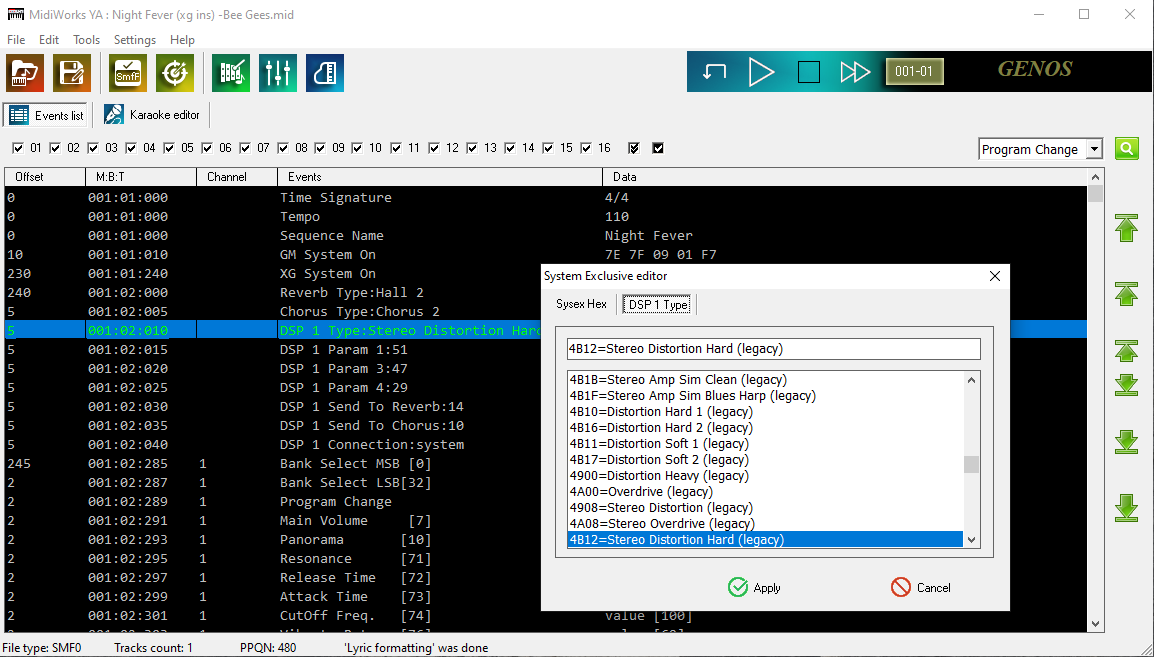Cancel the System Exclusive editor dialog
This screenshot has width=1154, height=657.
click(920, 587)
